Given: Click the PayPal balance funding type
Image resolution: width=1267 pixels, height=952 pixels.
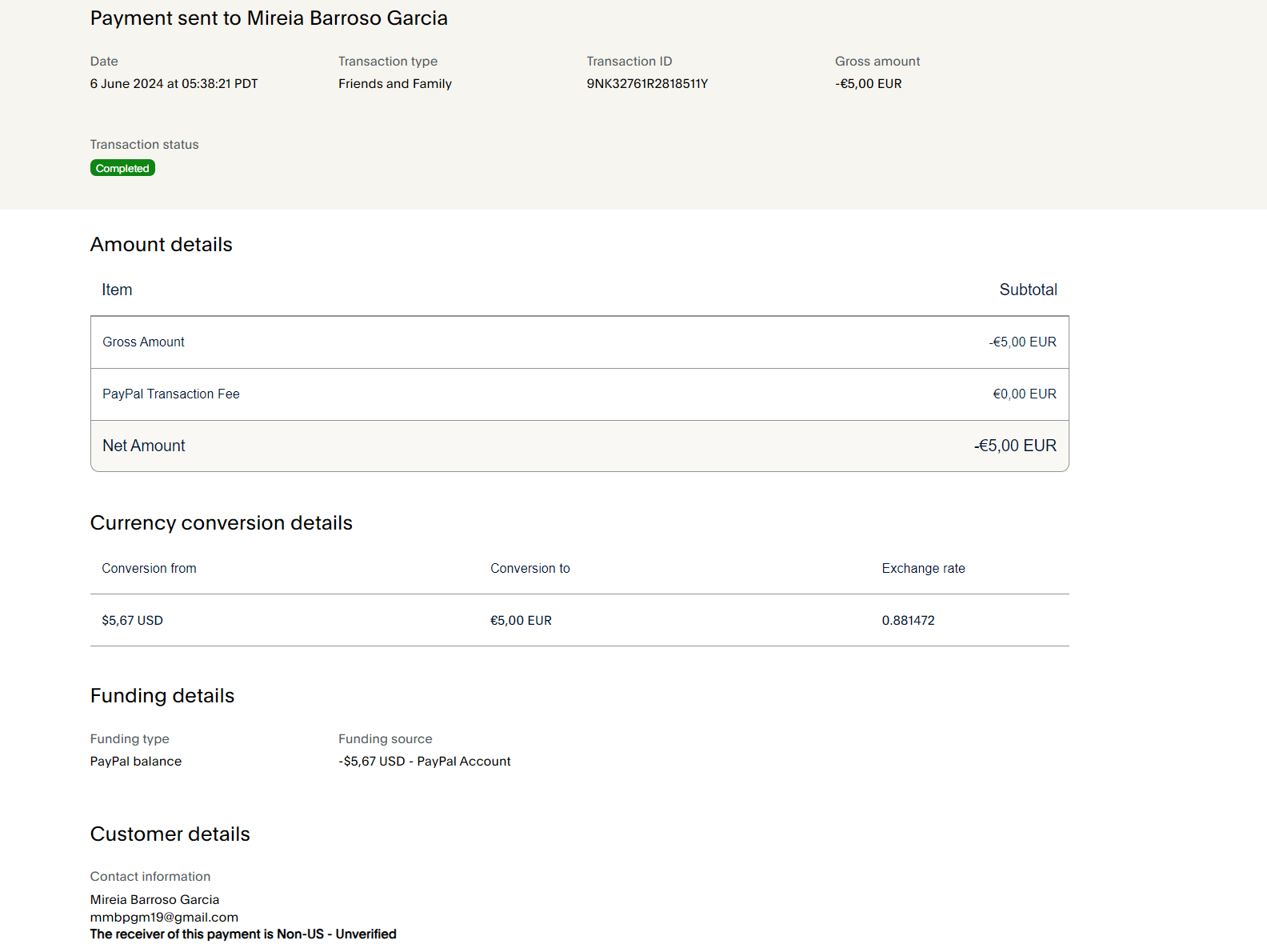Looking at the screenshot, I should click(x=135, y=761).
